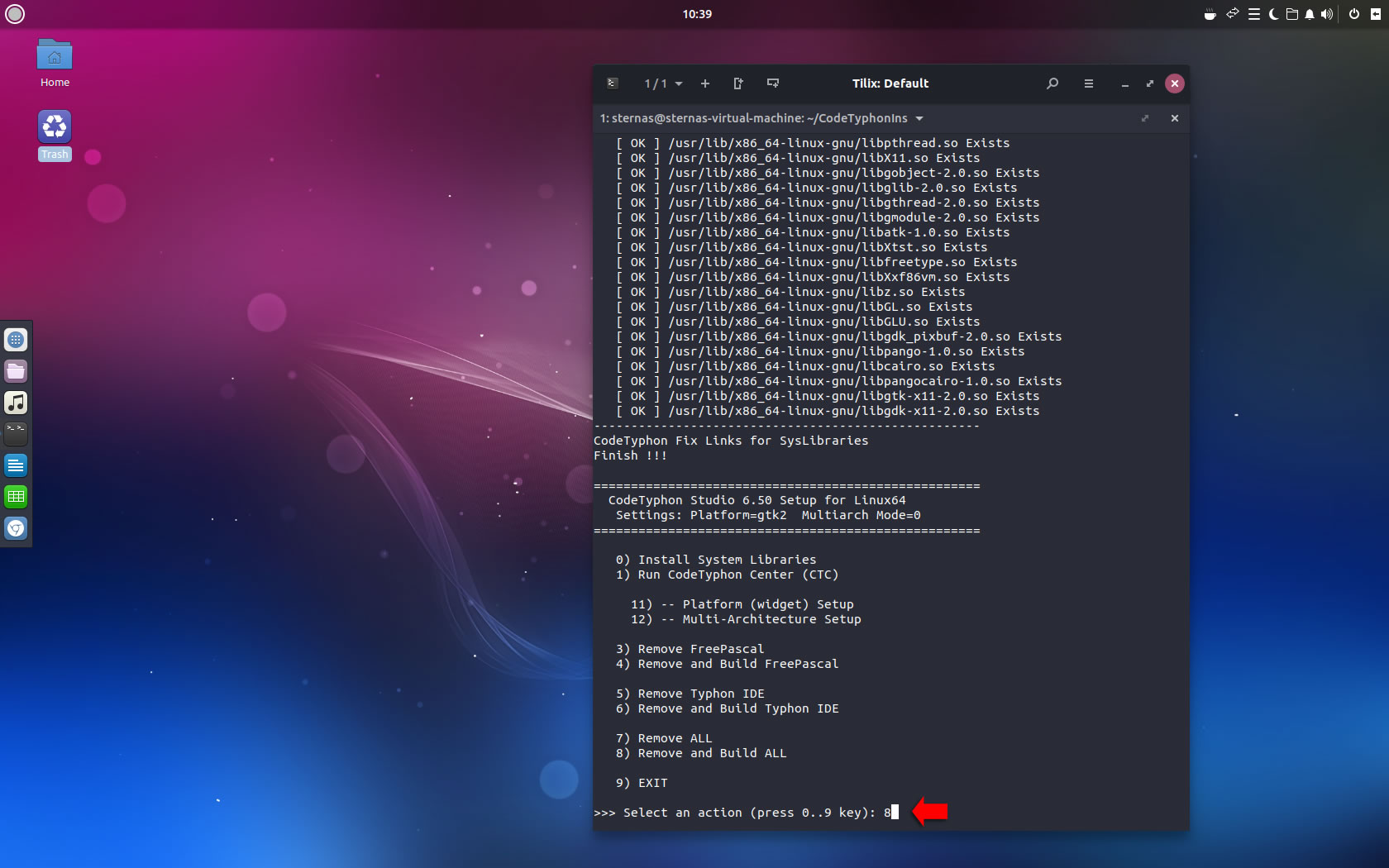This screenshot has height=868, width=1389.
Task: Open notifications bell in panel
Action: (x=1310, y=14)
